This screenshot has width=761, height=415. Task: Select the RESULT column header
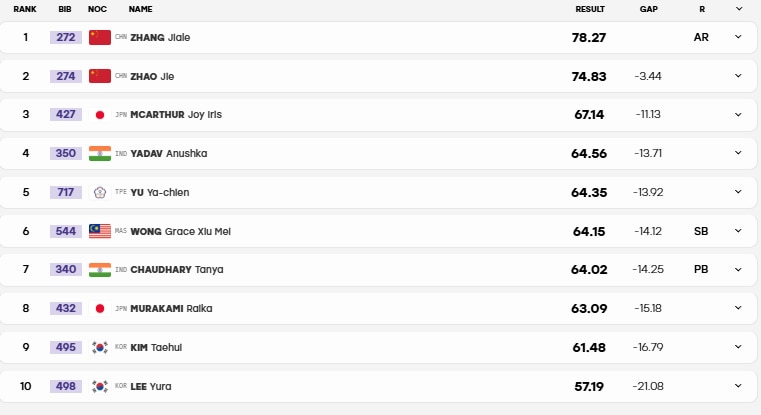tap(590, 9)
